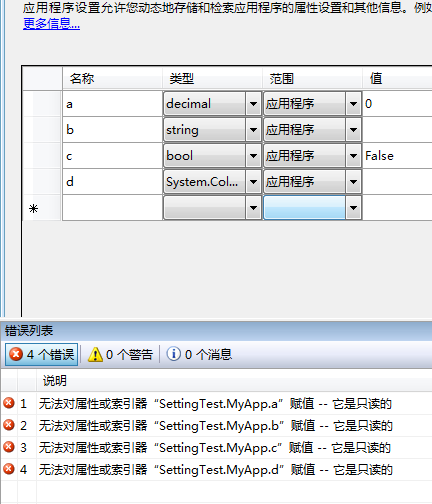This screenshot has height=504, width=432.
Task: Click the error icon on error row 4
Action: pos(9,469)
